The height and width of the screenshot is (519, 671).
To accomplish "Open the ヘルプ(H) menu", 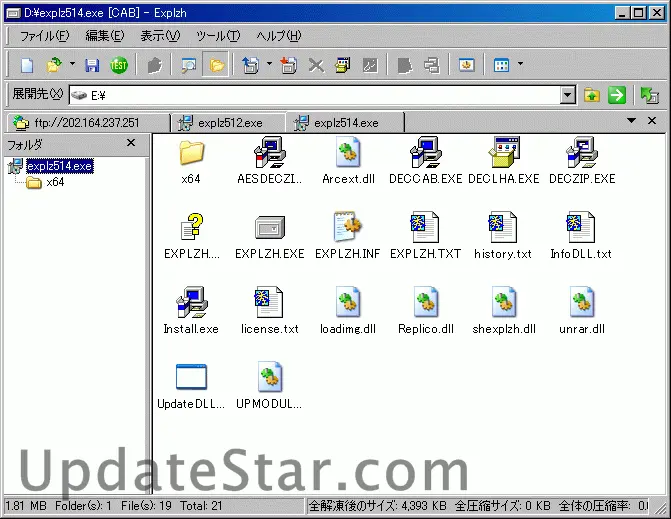I will click(x=279, y=36).
